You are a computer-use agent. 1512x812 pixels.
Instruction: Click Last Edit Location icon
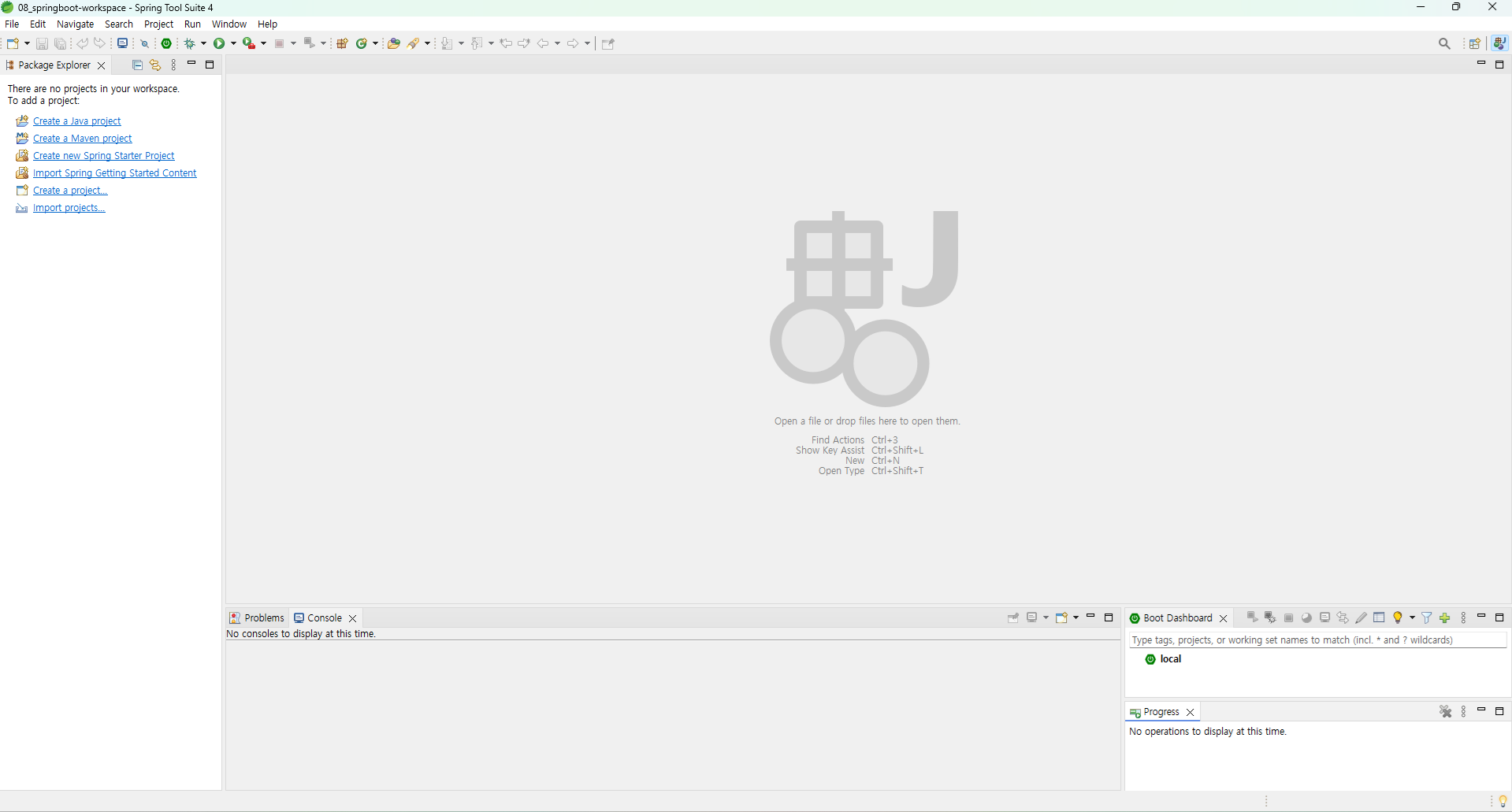pyautogui.click(x=506, y=43)
